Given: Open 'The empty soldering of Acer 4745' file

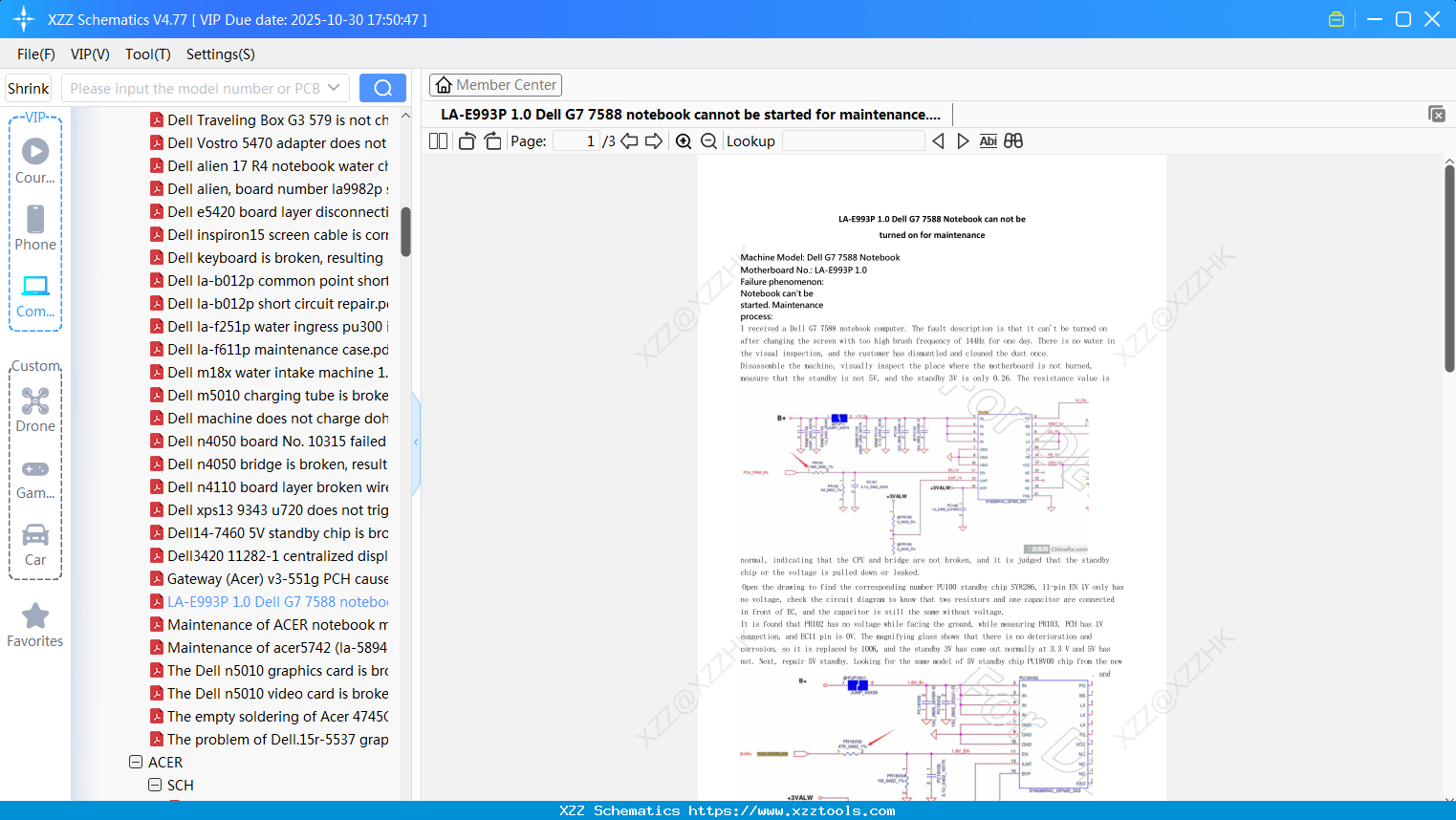Looking at the screenshot, I should 270,717.
